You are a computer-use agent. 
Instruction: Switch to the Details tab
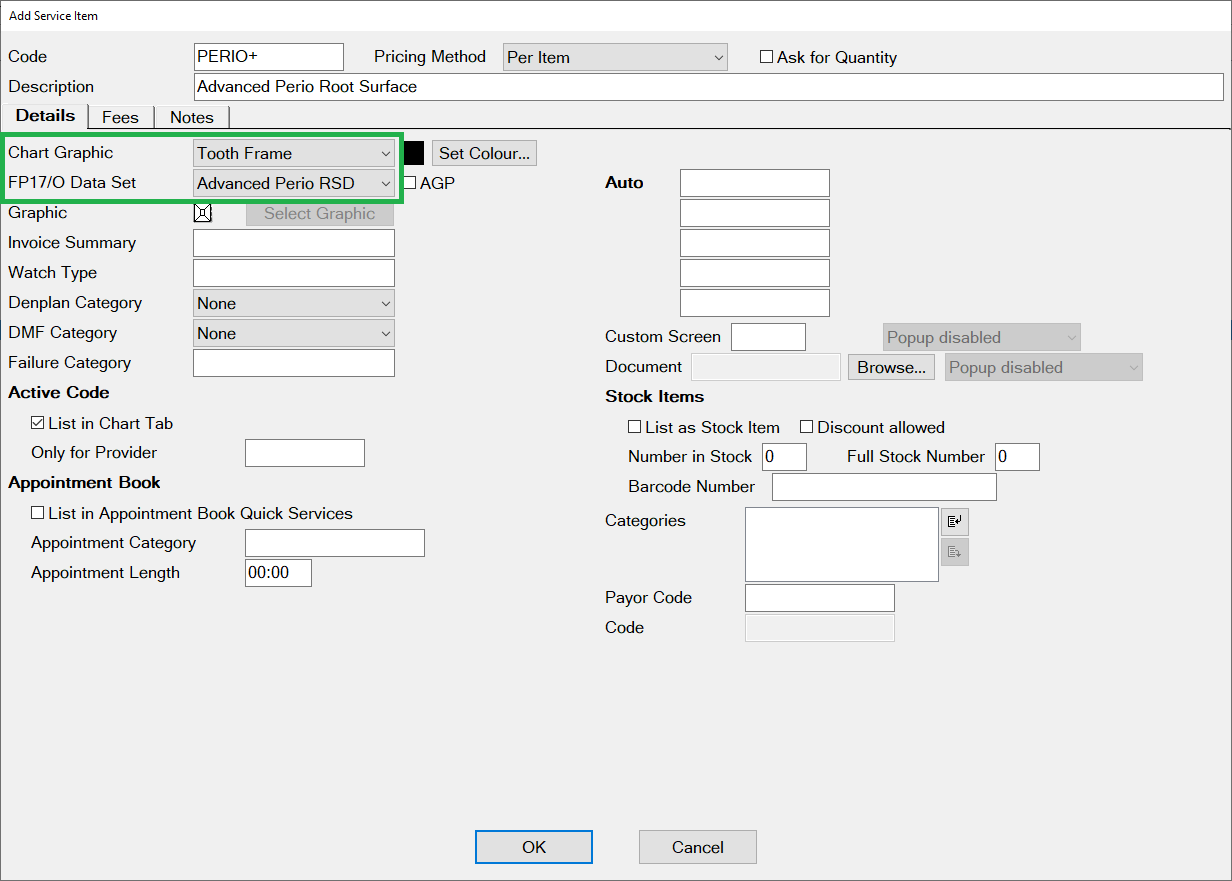(45, 116)
